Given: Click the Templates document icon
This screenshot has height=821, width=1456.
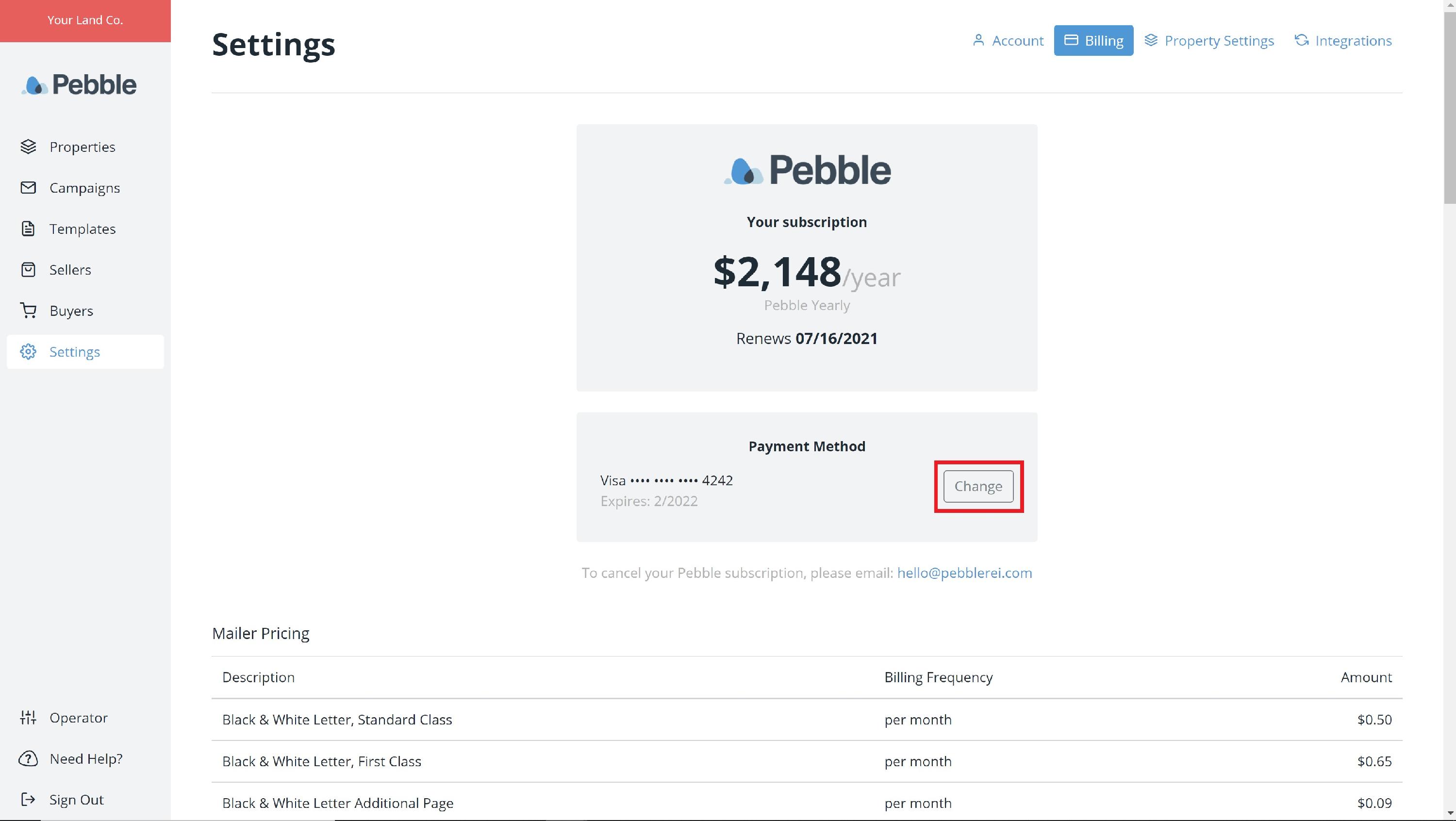Looking at the screenshot, I should [x=28, y=229].
